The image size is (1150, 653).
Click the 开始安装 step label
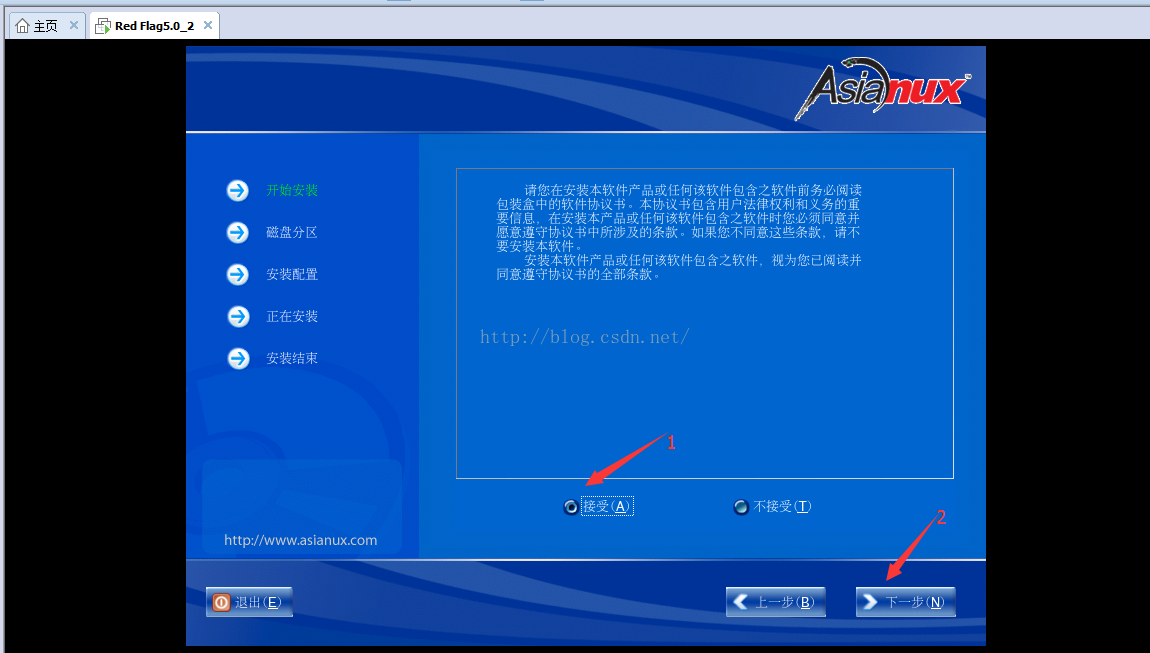tap(292, 191)
